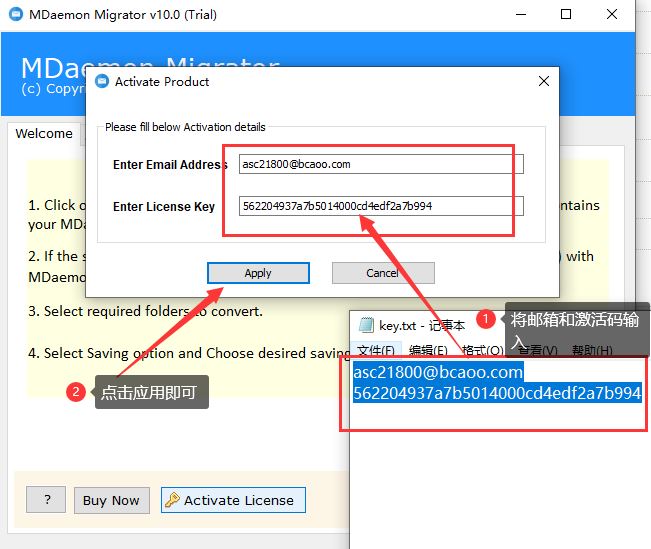Click the Apply button in Activate Product dialog
The image size is (651, 549).
[258, 273]
